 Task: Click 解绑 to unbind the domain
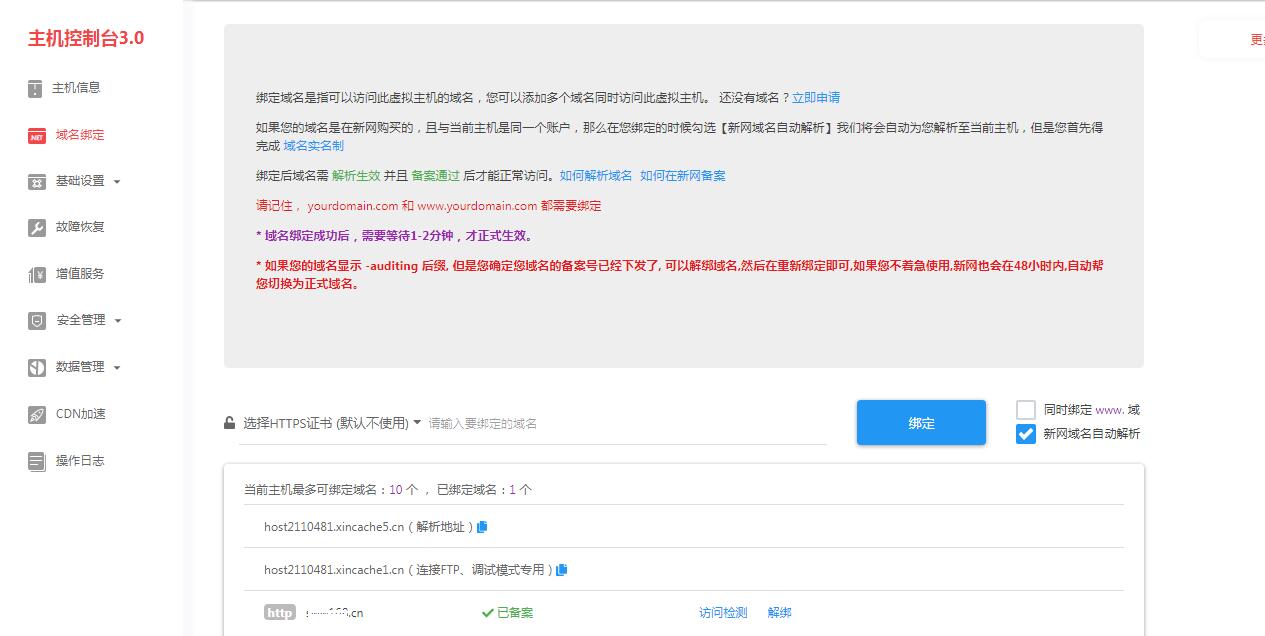[780, 613]
